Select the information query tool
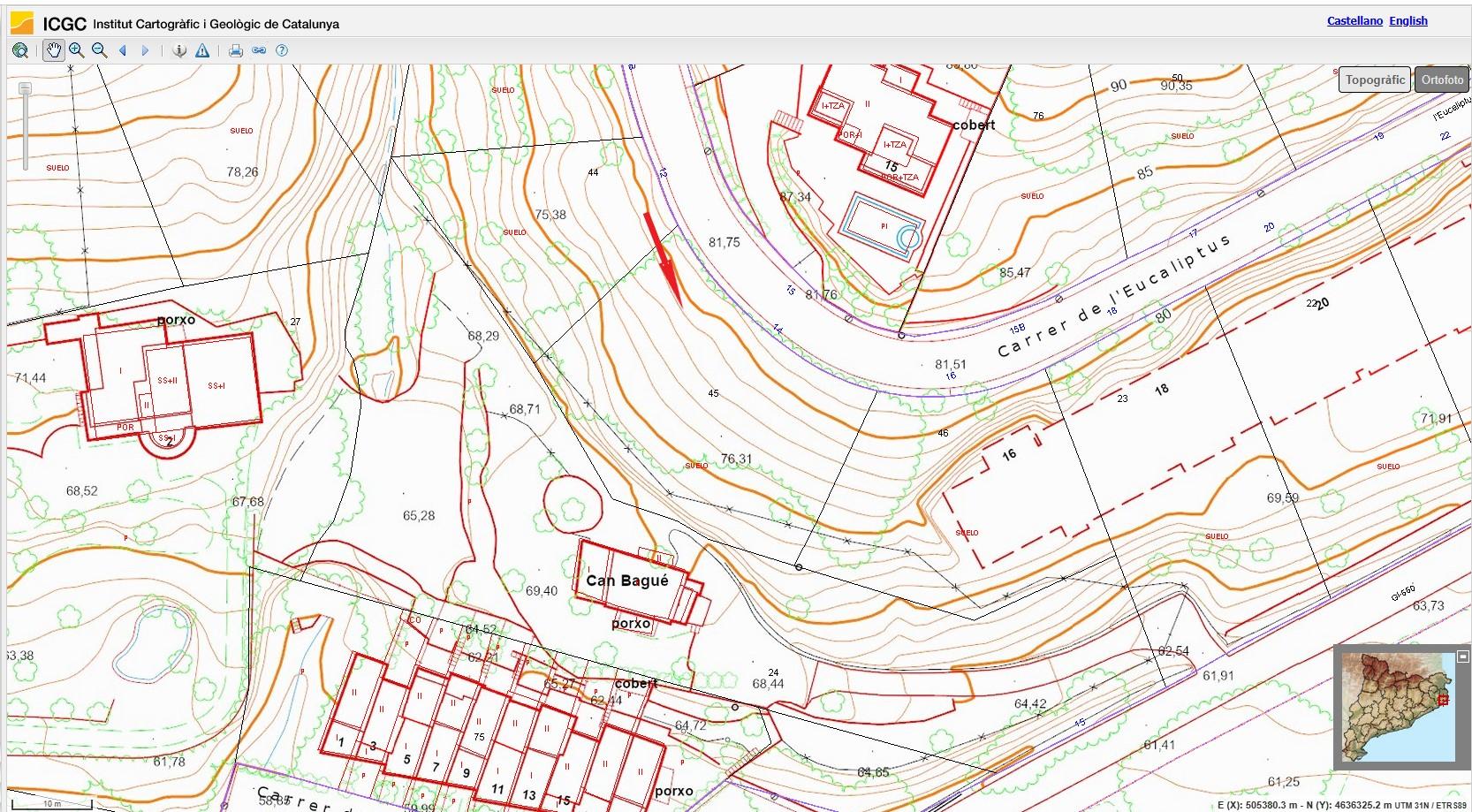Screen dimensions: 1472x812 point(179,50)
